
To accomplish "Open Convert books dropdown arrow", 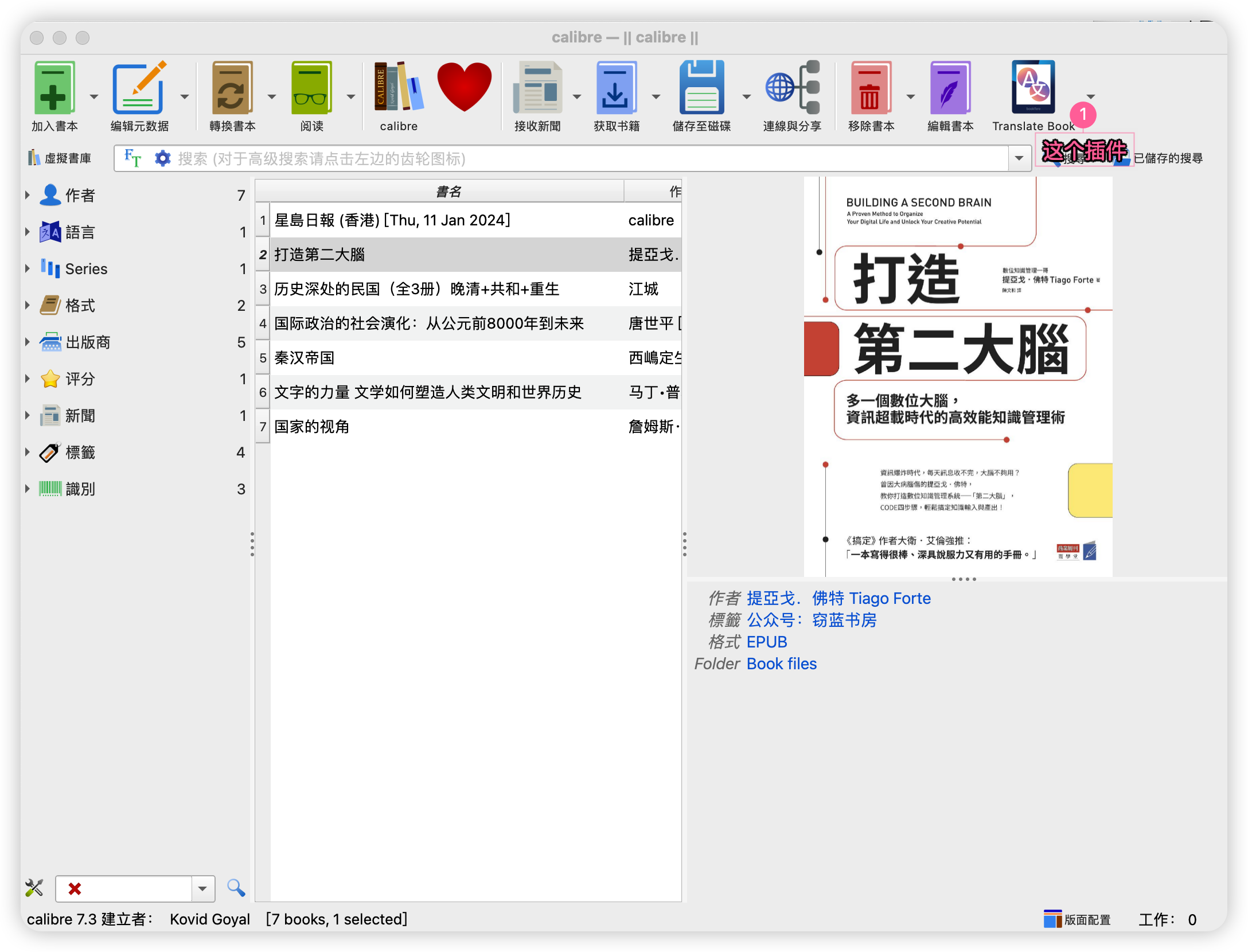I will click(x=272, y=96).
